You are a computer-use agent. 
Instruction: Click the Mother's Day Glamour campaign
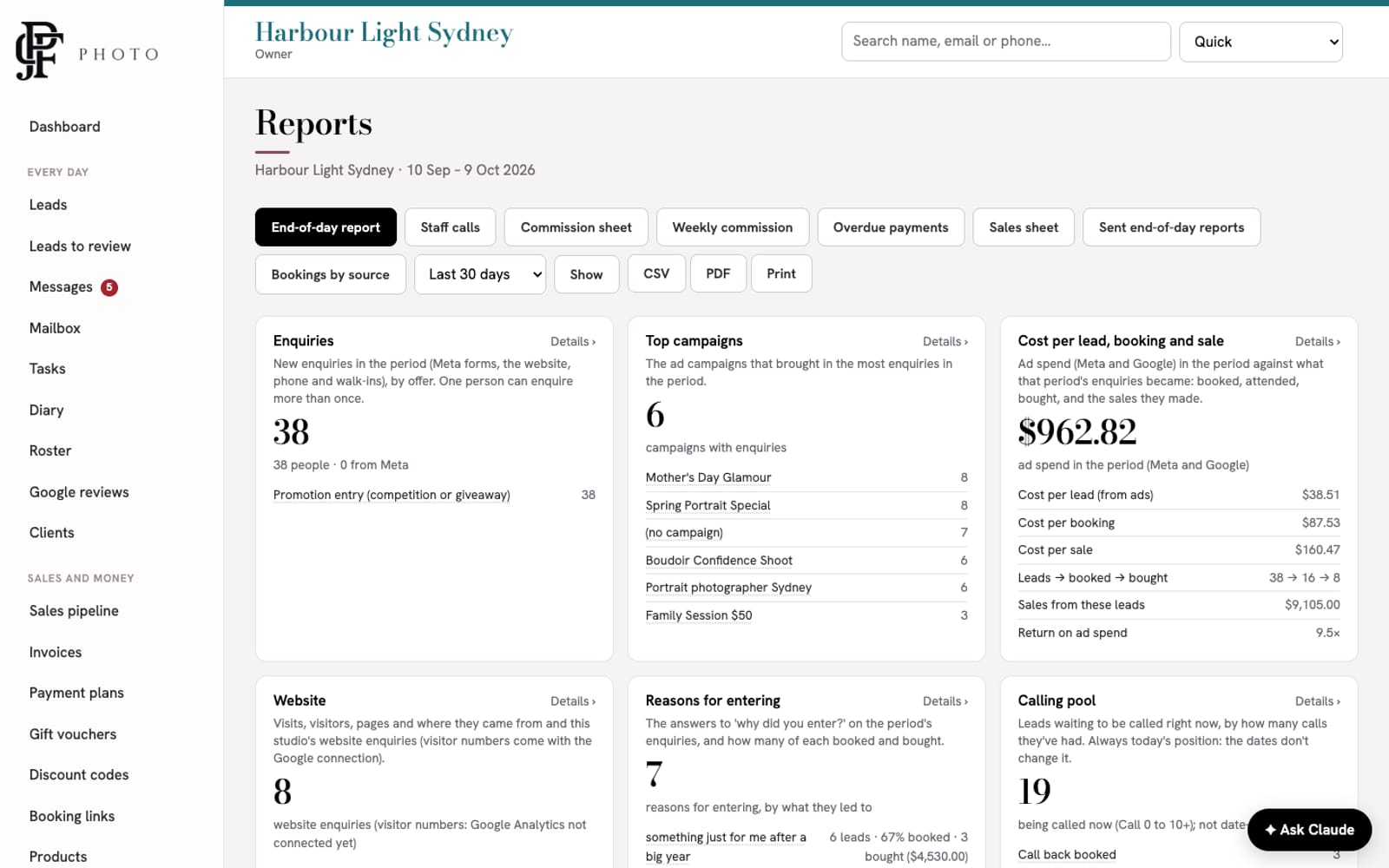tap(708, 477)
